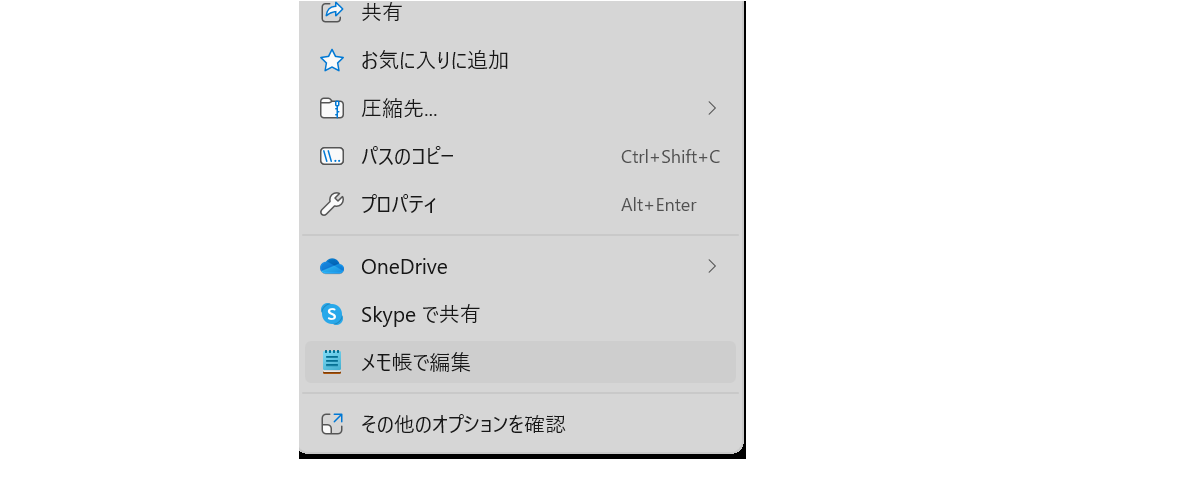This screenshot has width=1200, height=500.
Task: Select the 共有 menu label
Action: [381, 12]
